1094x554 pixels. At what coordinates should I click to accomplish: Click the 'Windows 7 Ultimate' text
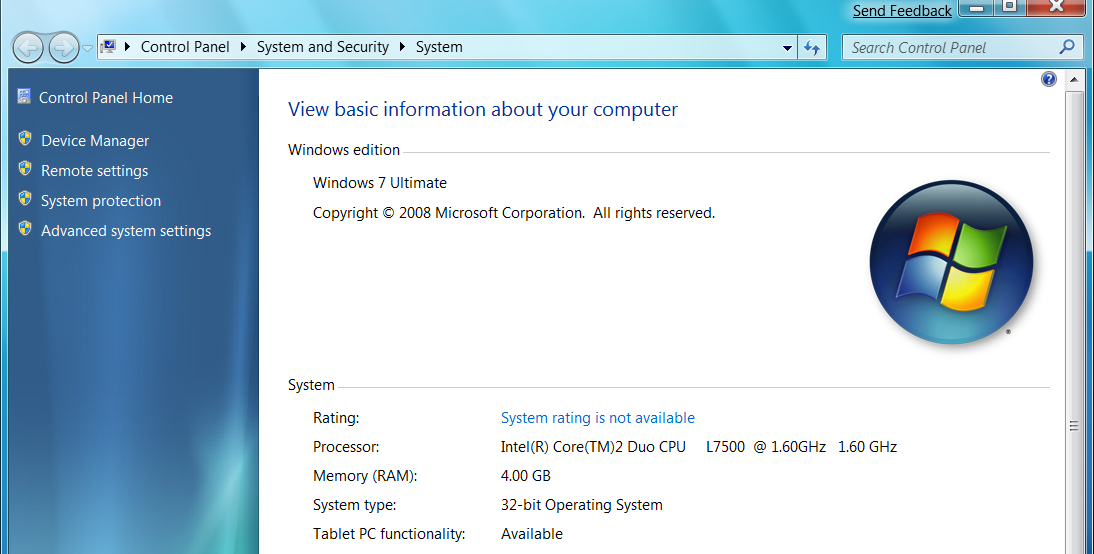[x=380, y=182]
